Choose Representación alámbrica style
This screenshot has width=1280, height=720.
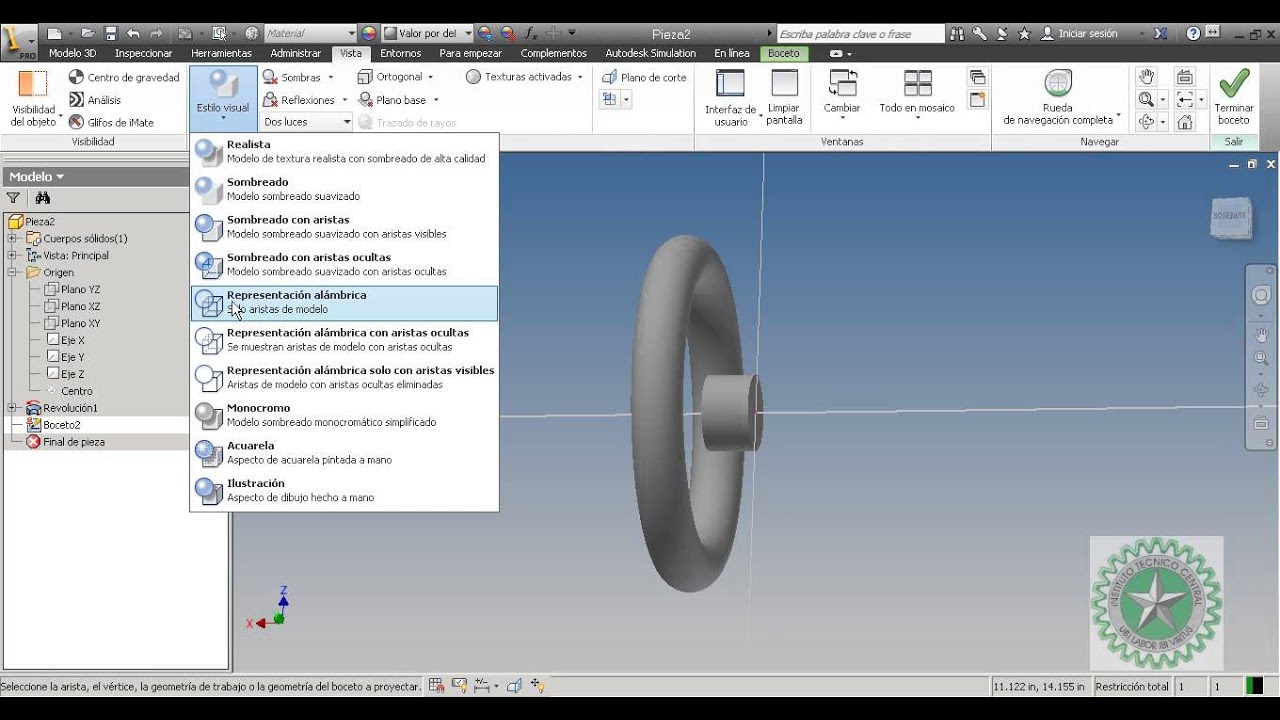tap(344, 302)
